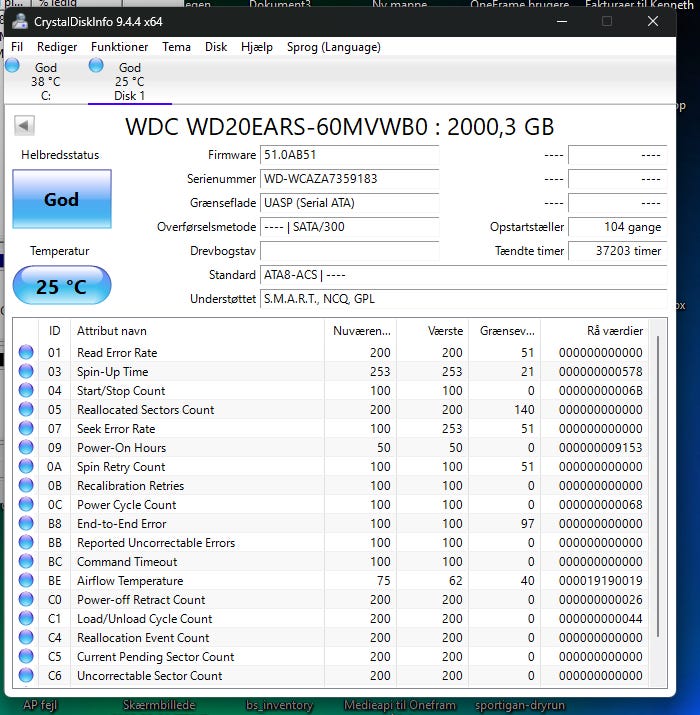Image resolution: width=700 pixels, height=715 pixels.
Task: Click the Understøttet S.M.A.R.T., NCQ, GPL field
Action: [463, 299]
